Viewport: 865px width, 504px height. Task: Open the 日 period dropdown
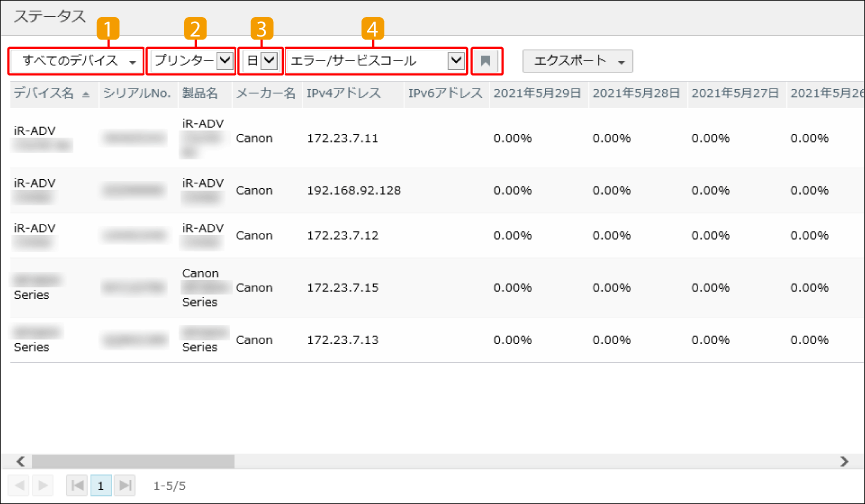pyautogui.click(x=260, y=61)
